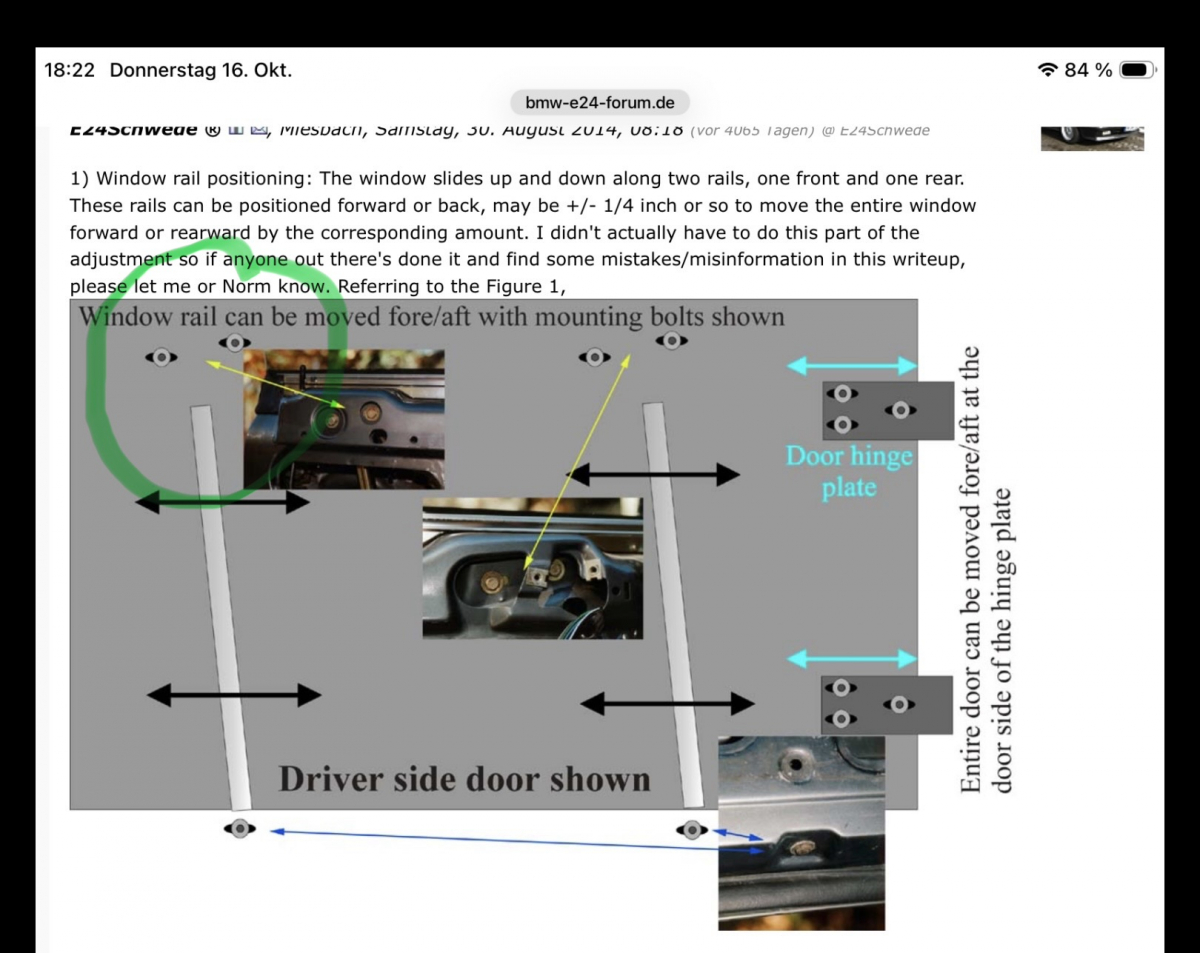Tap the battery icon in status bar
Viewport: 1200px width, 953px height.
[1137, 70]
